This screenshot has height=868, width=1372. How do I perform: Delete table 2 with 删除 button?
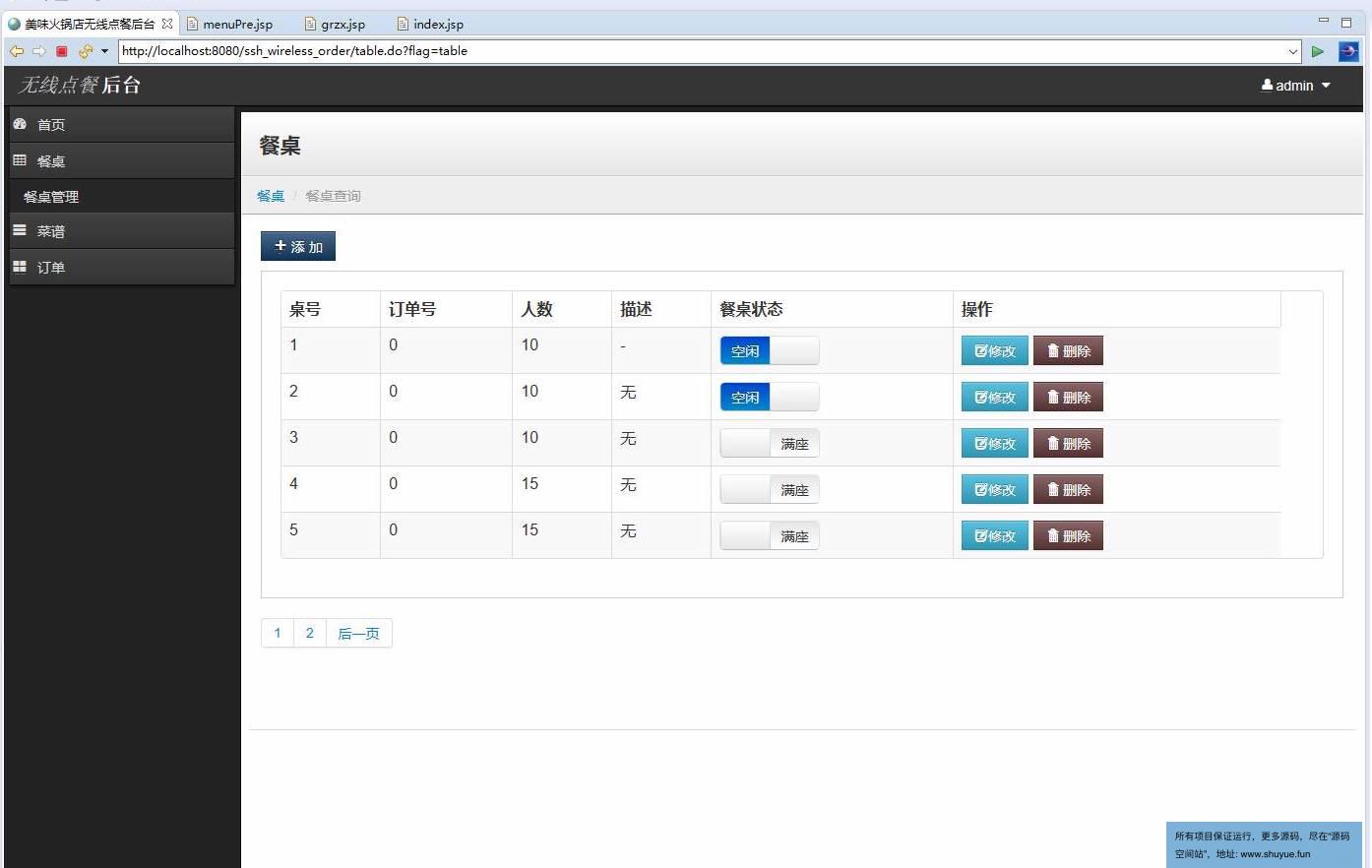click(x=1068, y=397)
